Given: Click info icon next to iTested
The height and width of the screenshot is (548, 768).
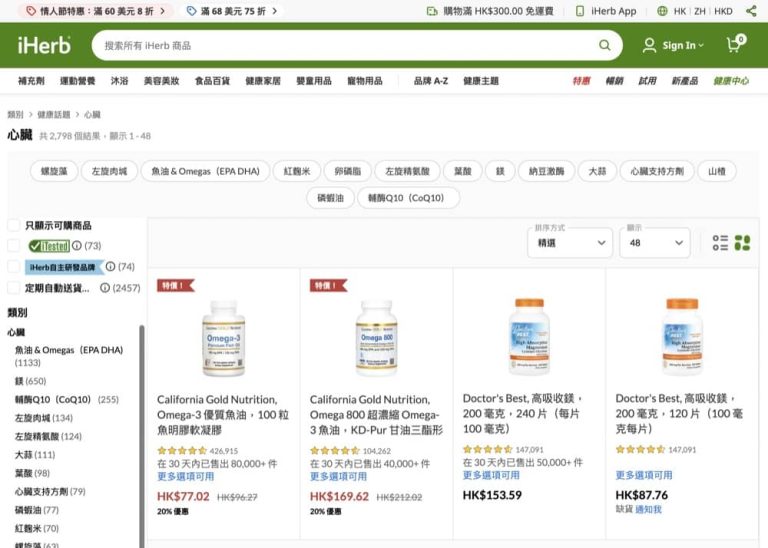Looking at the screenshot, I should click(76, 245).
